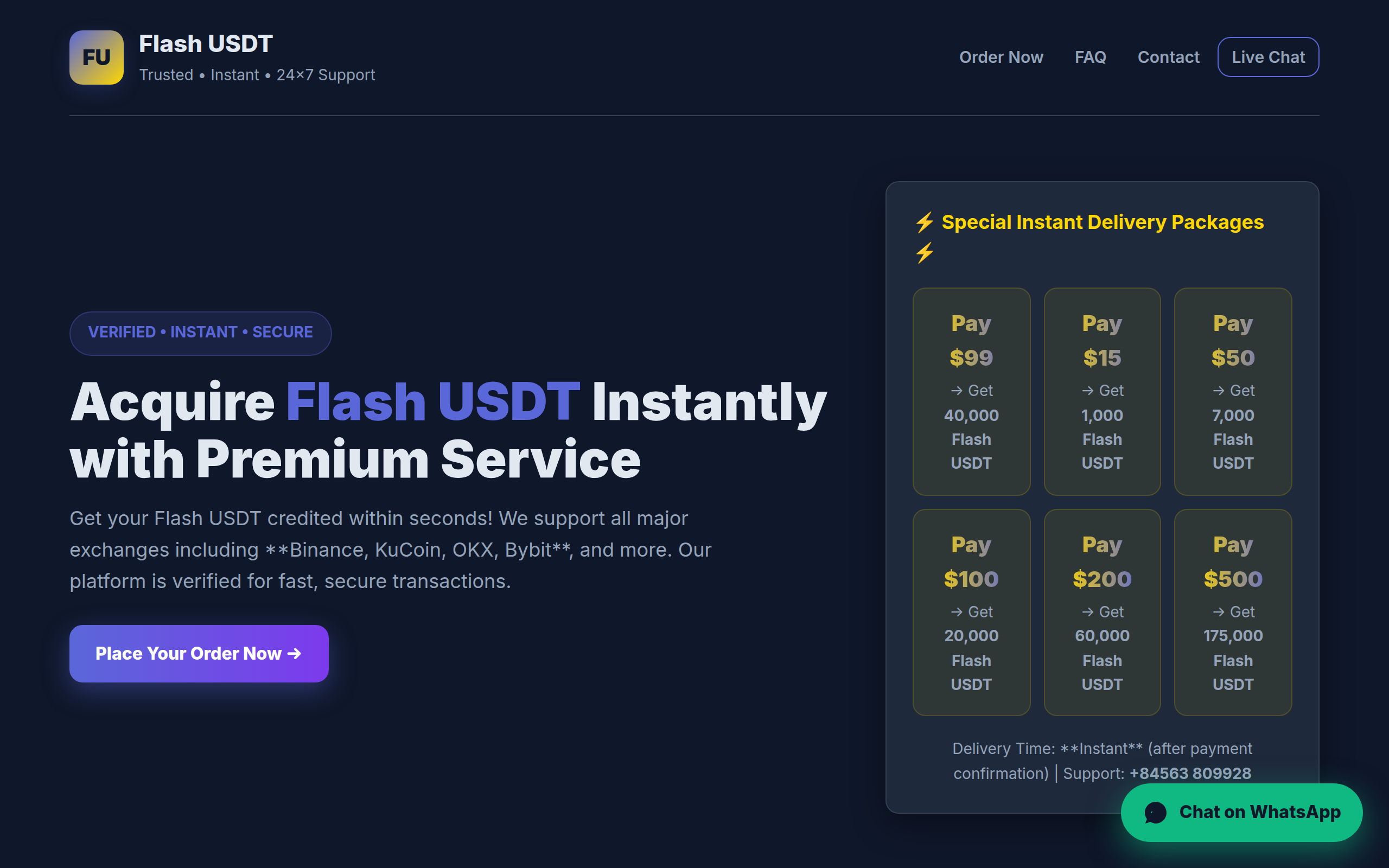Viewport: 1389px width, 868px height.
Task: Open the Order Now navigation item
Action: click(1001, 57)
